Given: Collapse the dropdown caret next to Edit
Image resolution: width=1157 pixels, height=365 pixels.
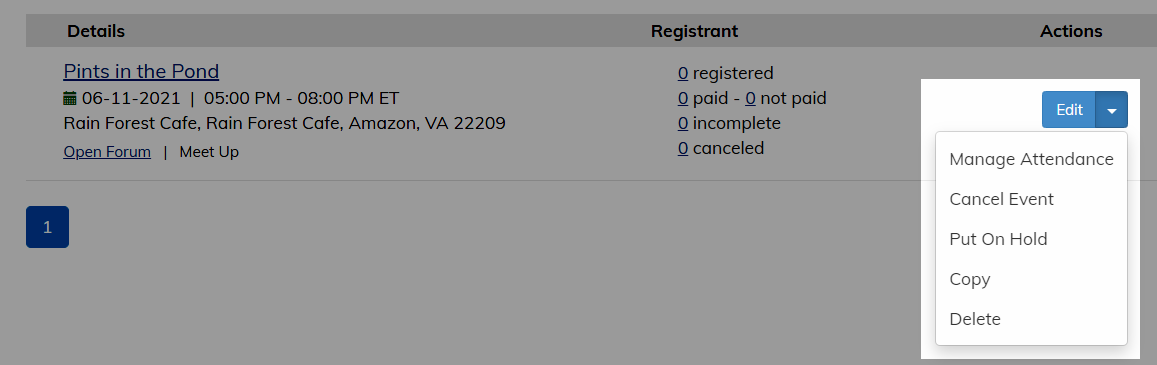Looking at the screenshot, I should 1112,110.
